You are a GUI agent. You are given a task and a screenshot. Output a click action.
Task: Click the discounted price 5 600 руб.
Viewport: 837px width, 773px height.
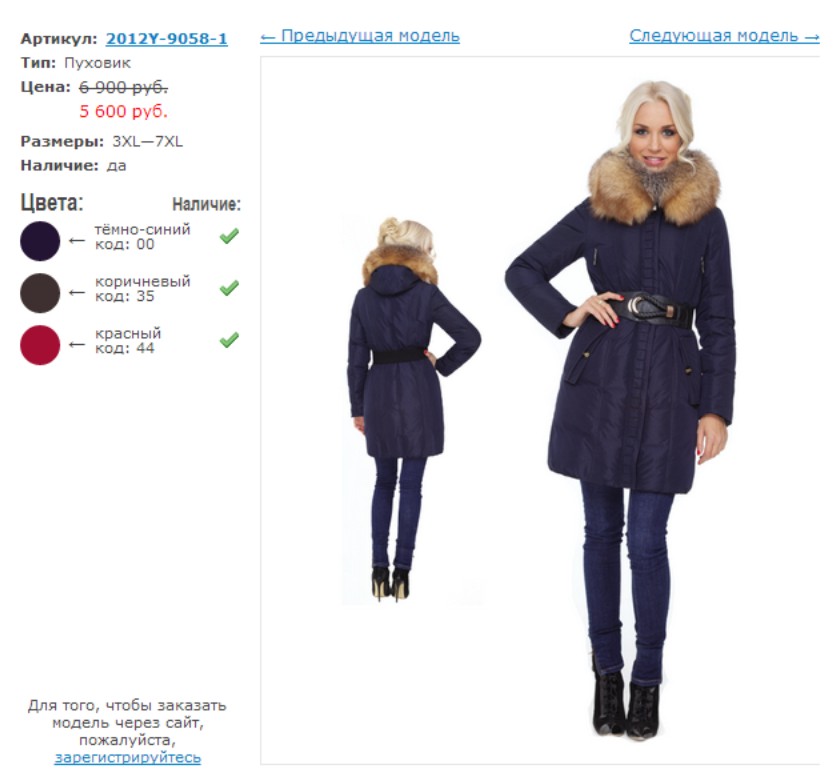(x=123, y=111)
